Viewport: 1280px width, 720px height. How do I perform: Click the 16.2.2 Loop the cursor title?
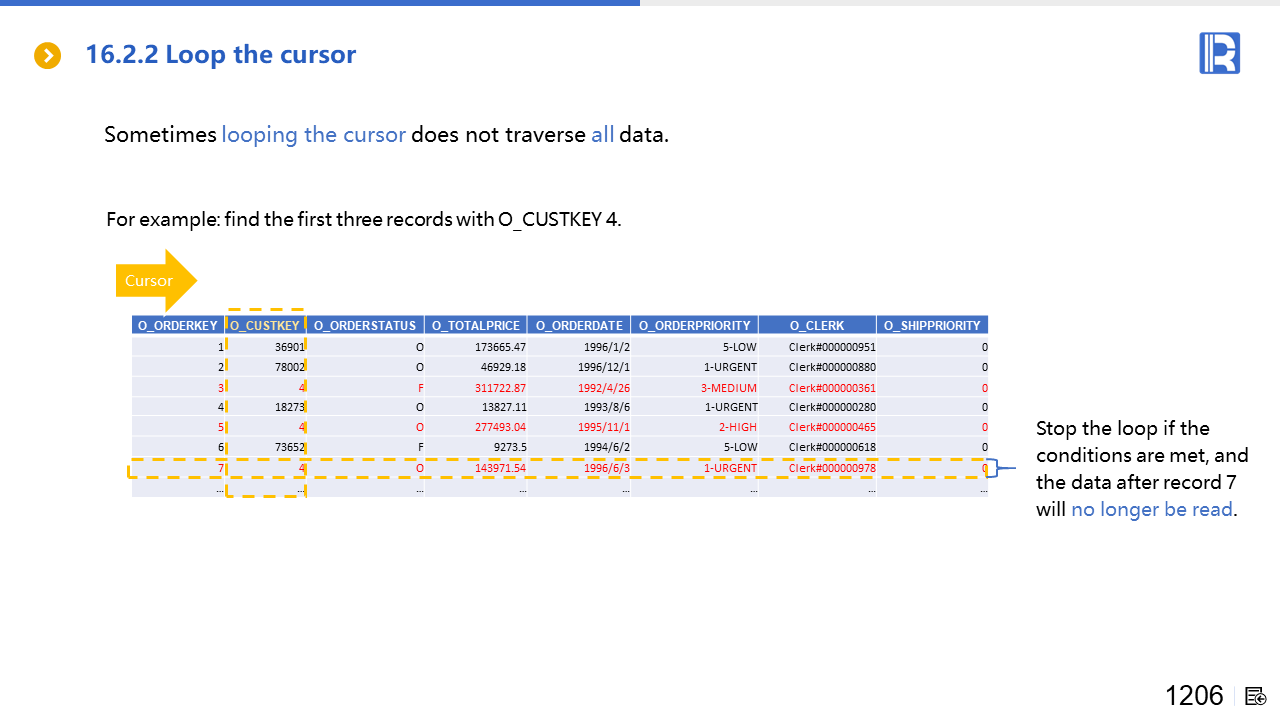(220, 54)
